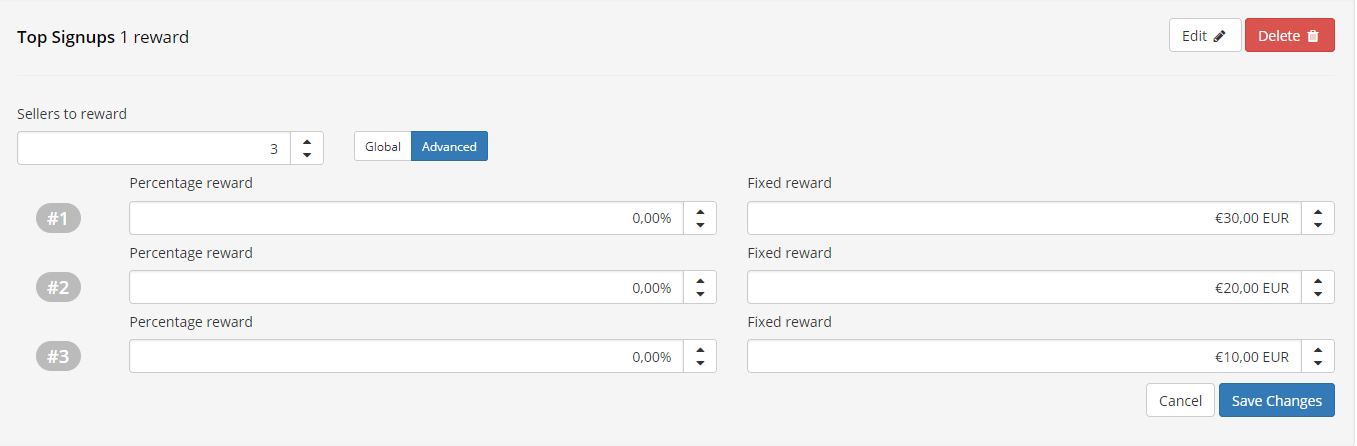Click the #1 rank badge
Screen dimensions: 1357x446
(58, 218)
